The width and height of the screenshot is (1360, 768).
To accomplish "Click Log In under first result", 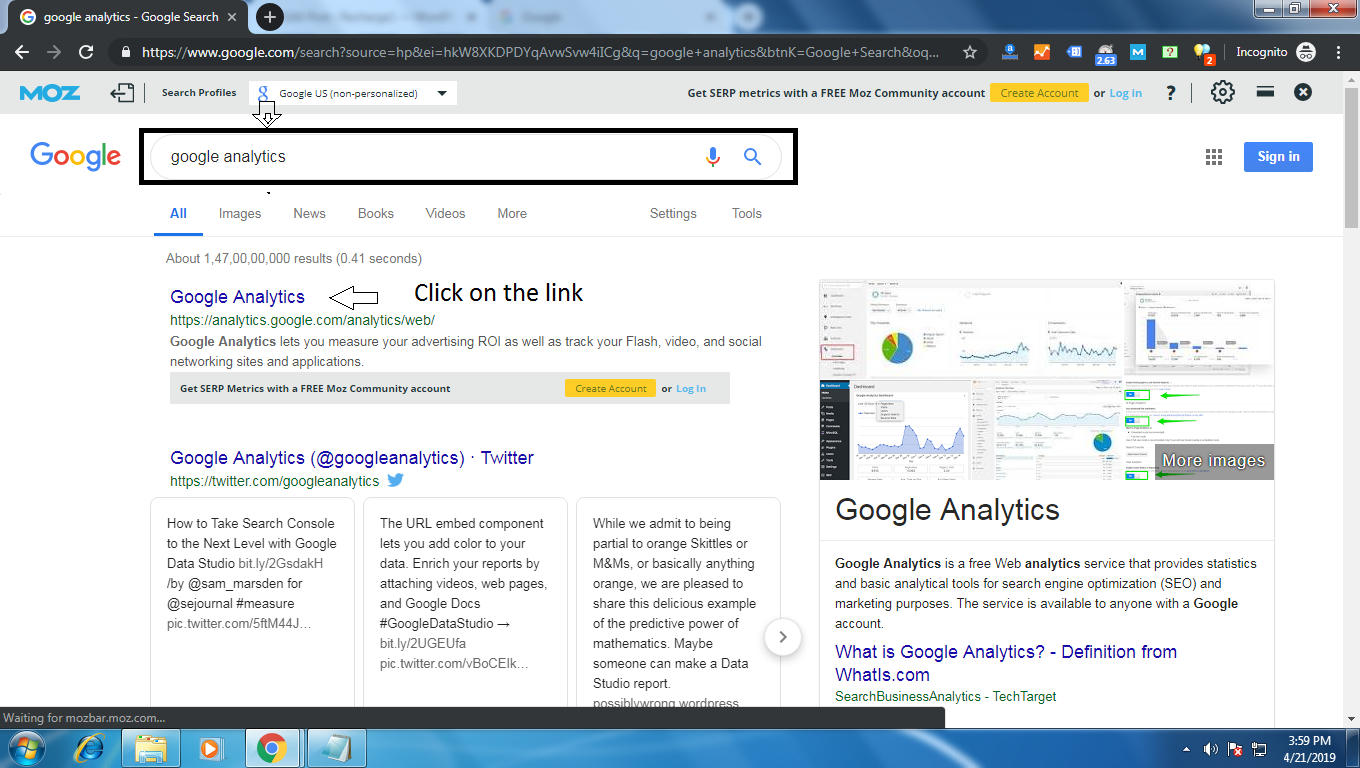I will pos(691,388).
